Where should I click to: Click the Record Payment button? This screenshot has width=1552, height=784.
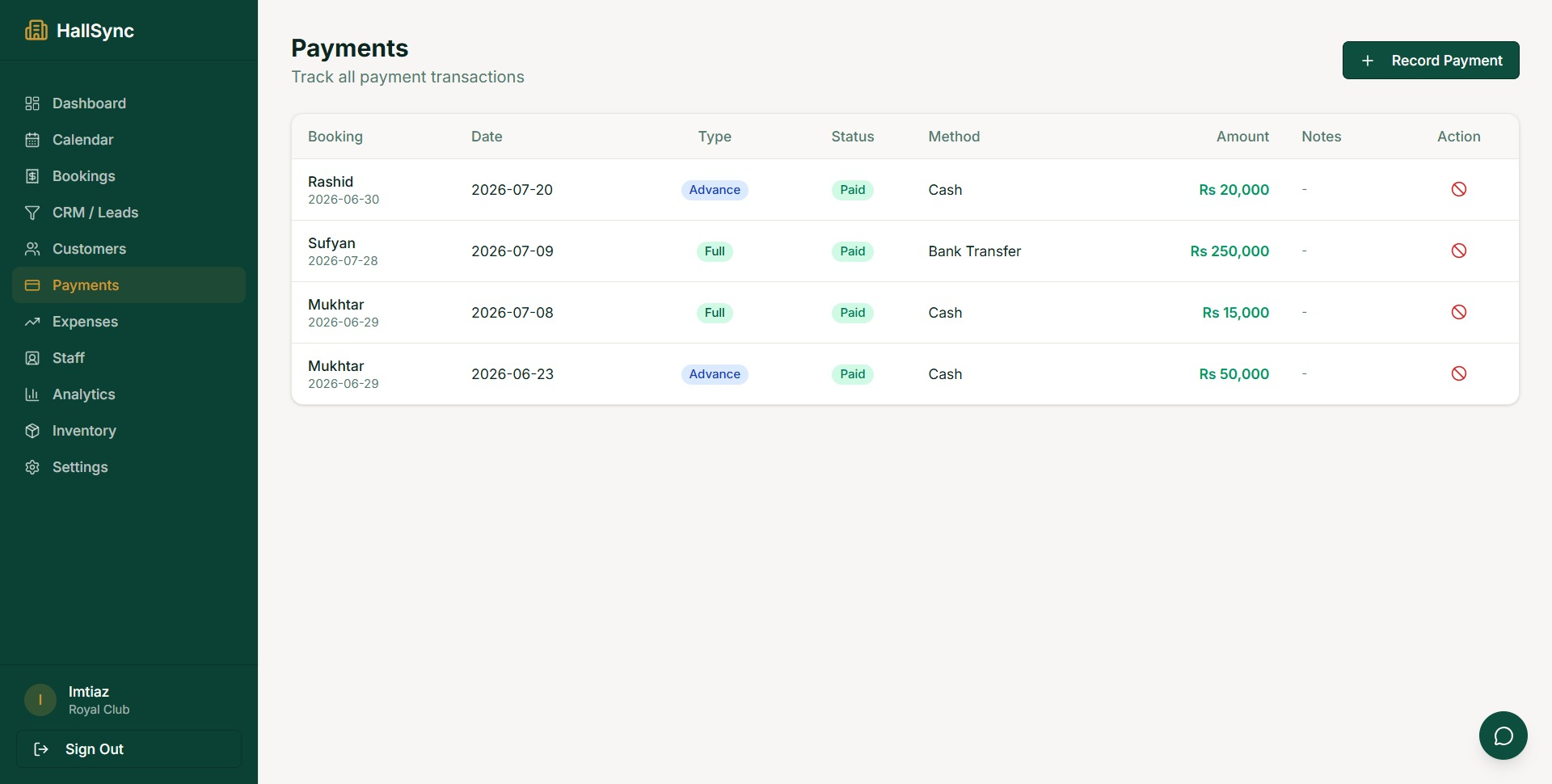click(x=1431, y=61)
